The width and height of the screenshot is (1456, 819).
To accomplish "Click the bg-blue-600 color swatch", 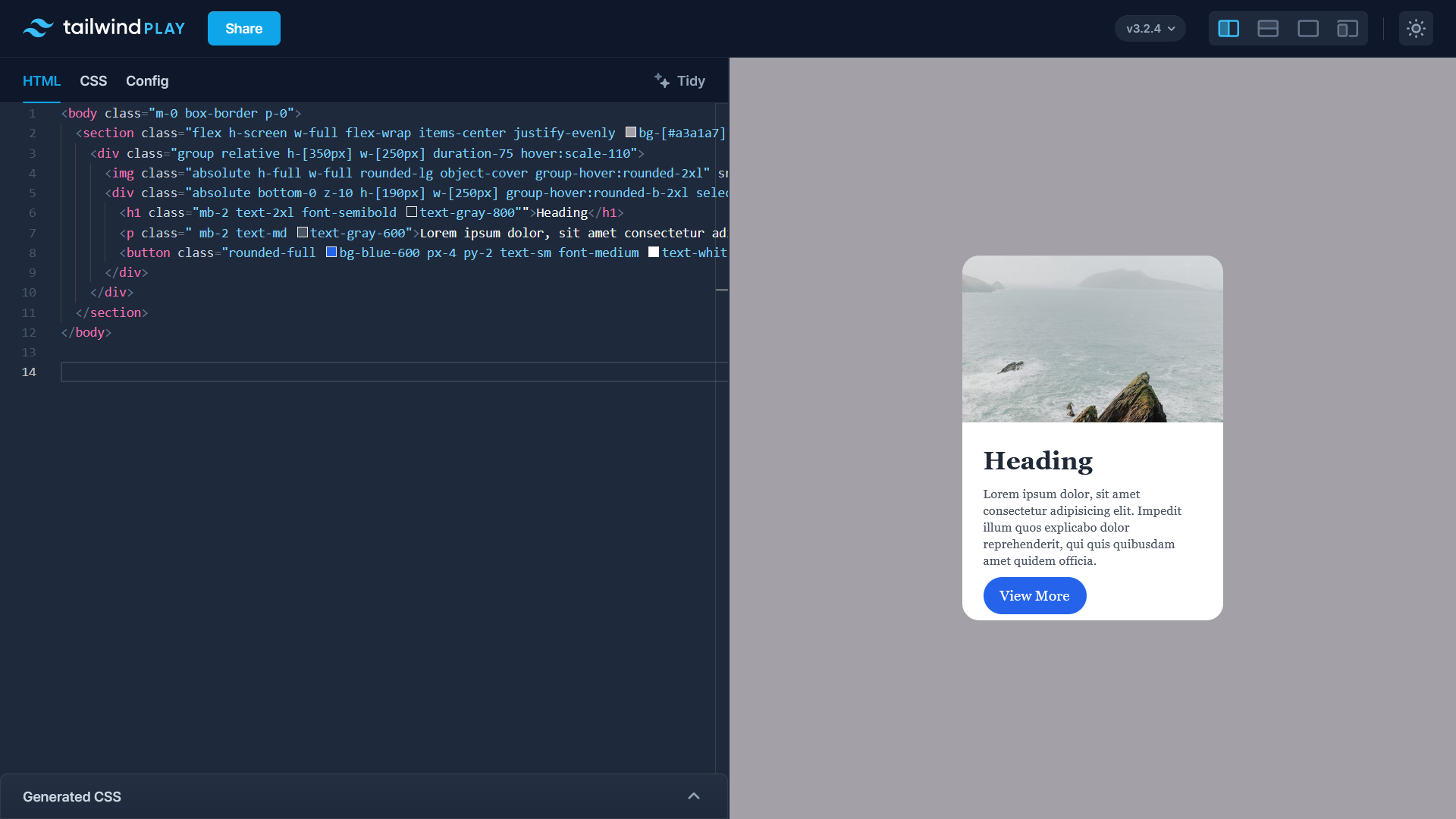I will click(x=331, y=252).
